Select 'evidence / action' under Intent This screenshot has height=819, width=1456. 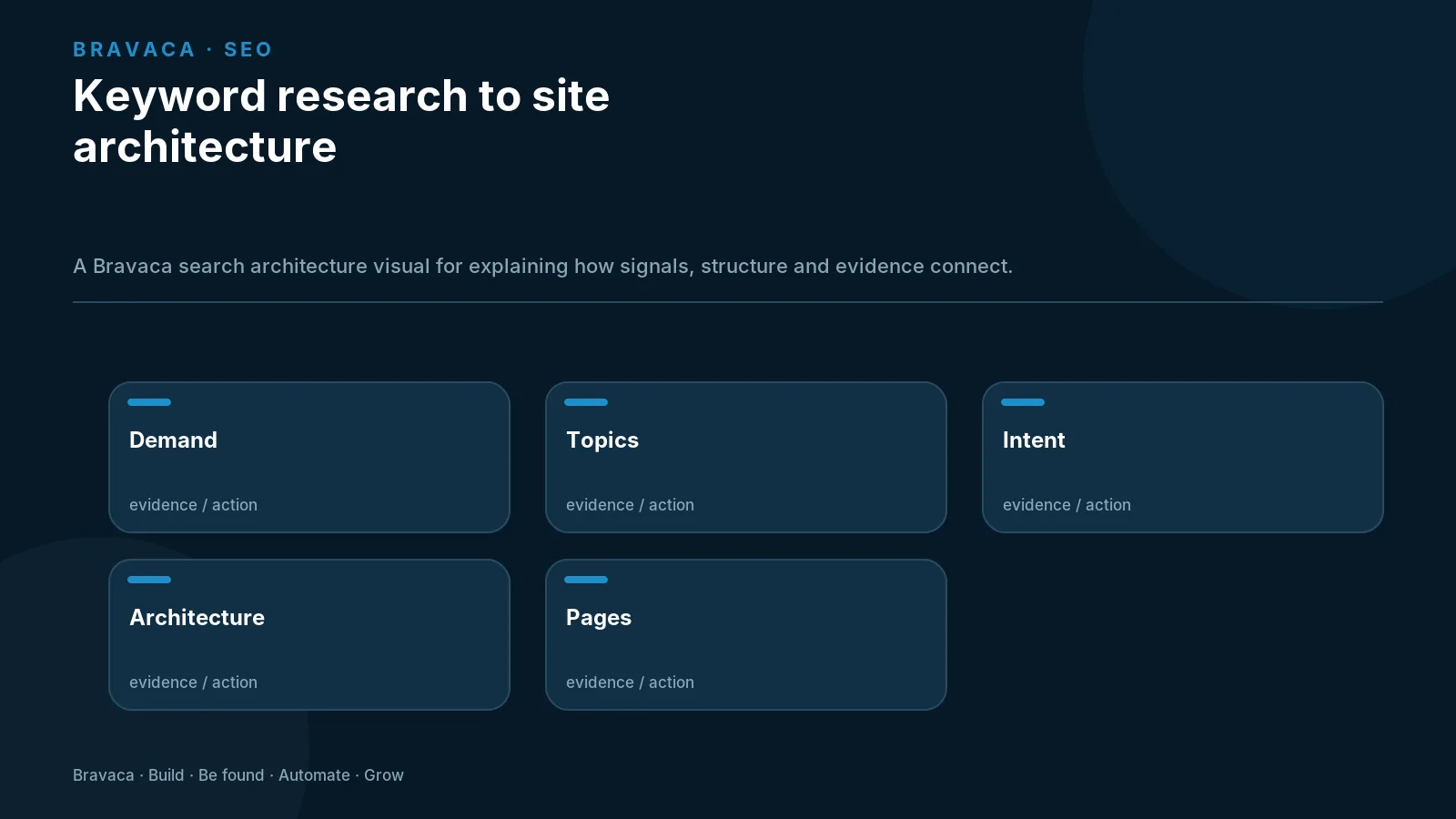[x=1067, y=505]
